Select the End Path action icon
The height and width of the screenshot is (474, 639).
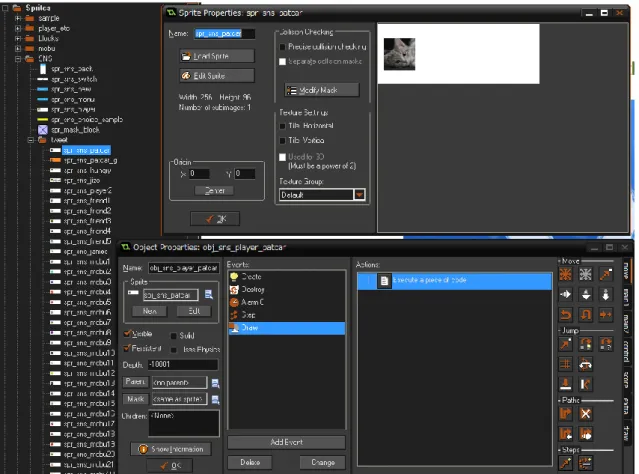point(586,414)
